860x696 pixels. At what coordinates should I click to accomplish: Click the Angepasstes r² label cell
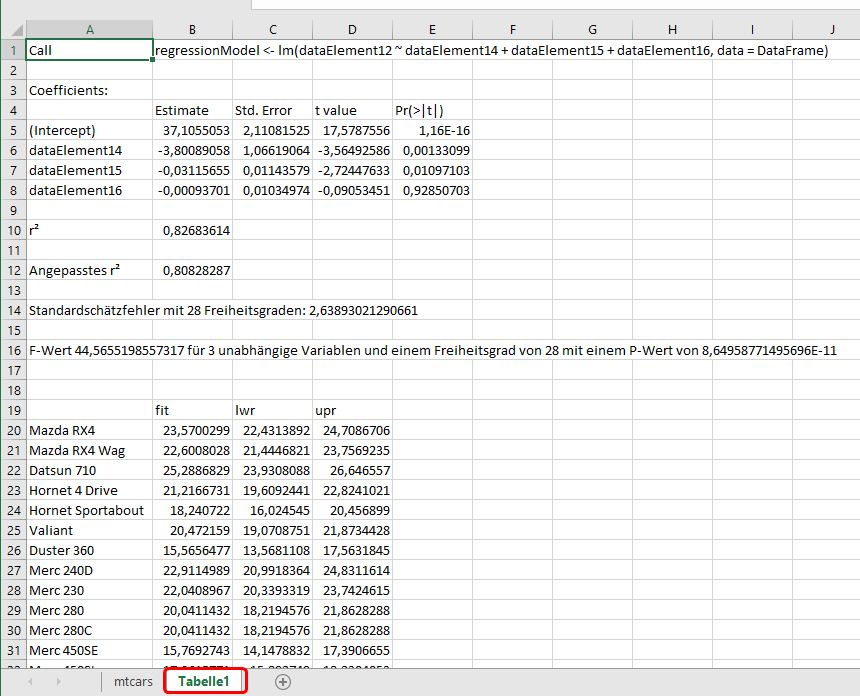pos(89,270)
